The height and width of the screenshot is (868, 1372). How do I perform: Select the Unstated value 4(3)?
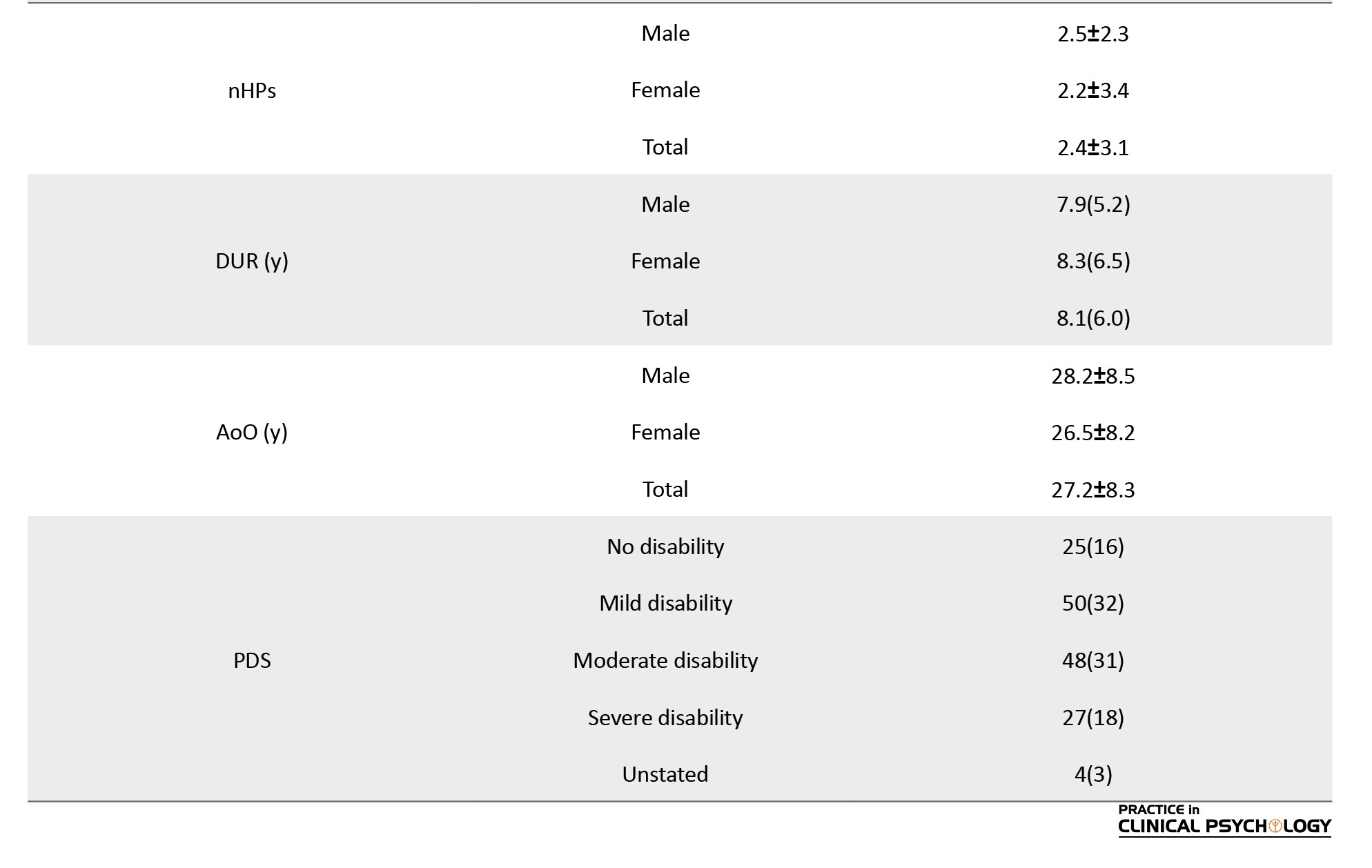click(1093, 774)
